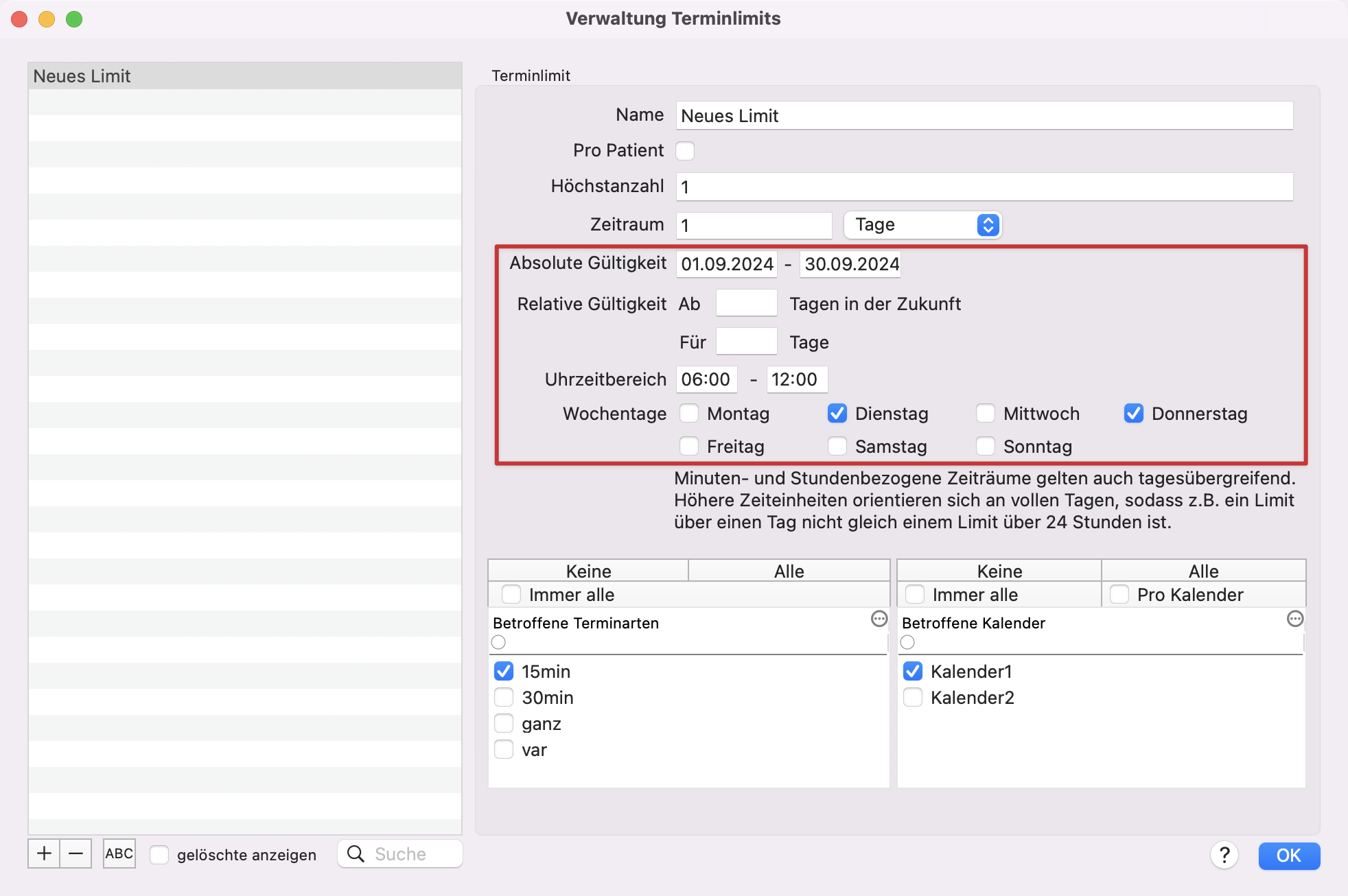The height and width of the screenshot is (896, 1348).
Task: Enable the Montag weekday checkbox
Action: (x=689, y=413)
